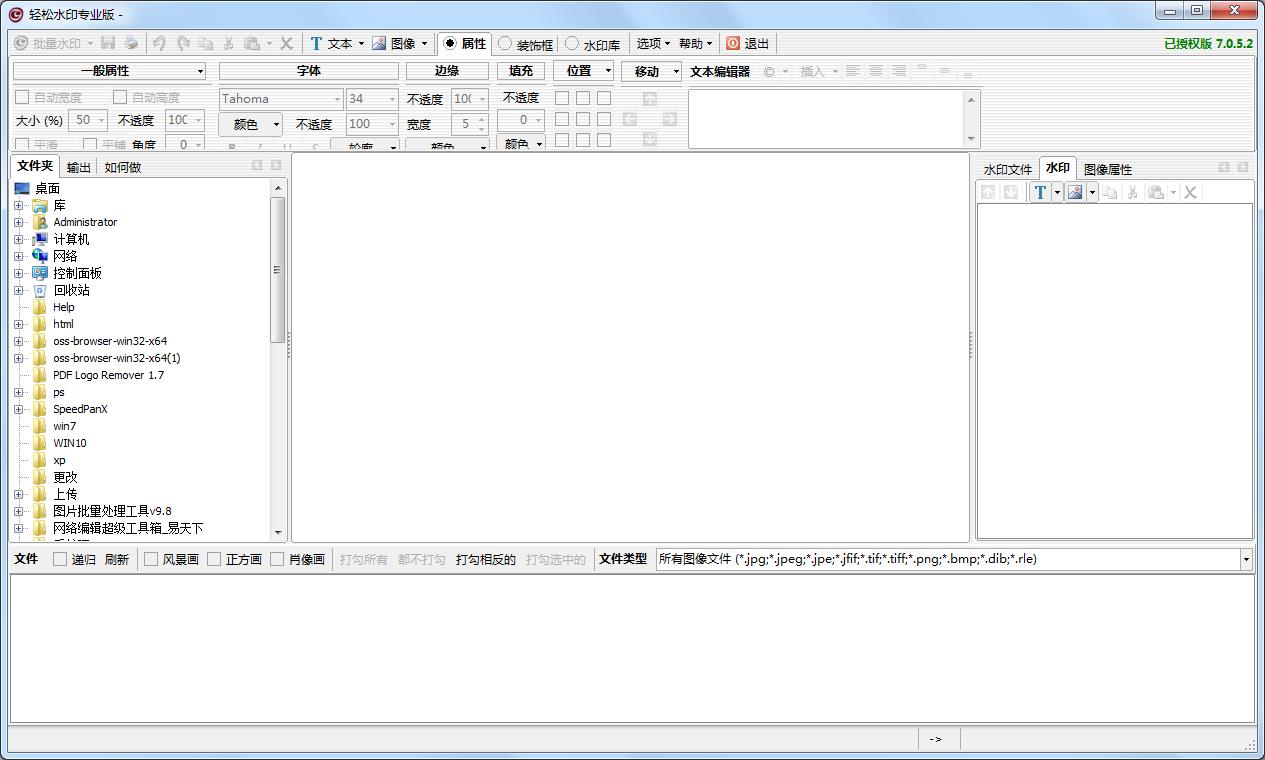1265x760 pixels.
Task: Toggle the 递归 checkbox
Action: click(x=60, y=559)
